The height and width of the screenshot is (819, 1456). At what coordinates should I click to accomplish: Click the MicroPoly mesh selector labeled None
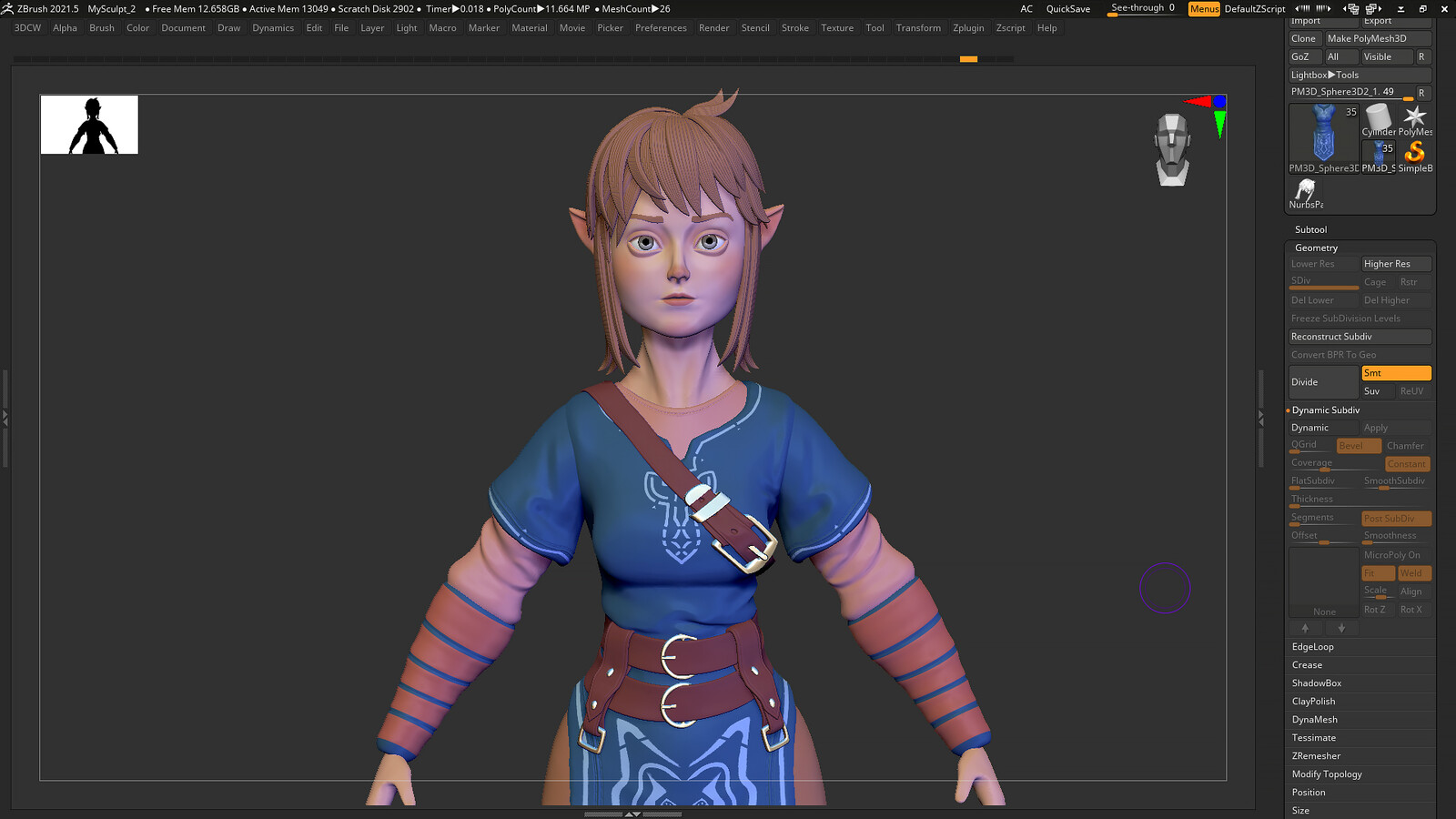click(x=1323, y=583)
